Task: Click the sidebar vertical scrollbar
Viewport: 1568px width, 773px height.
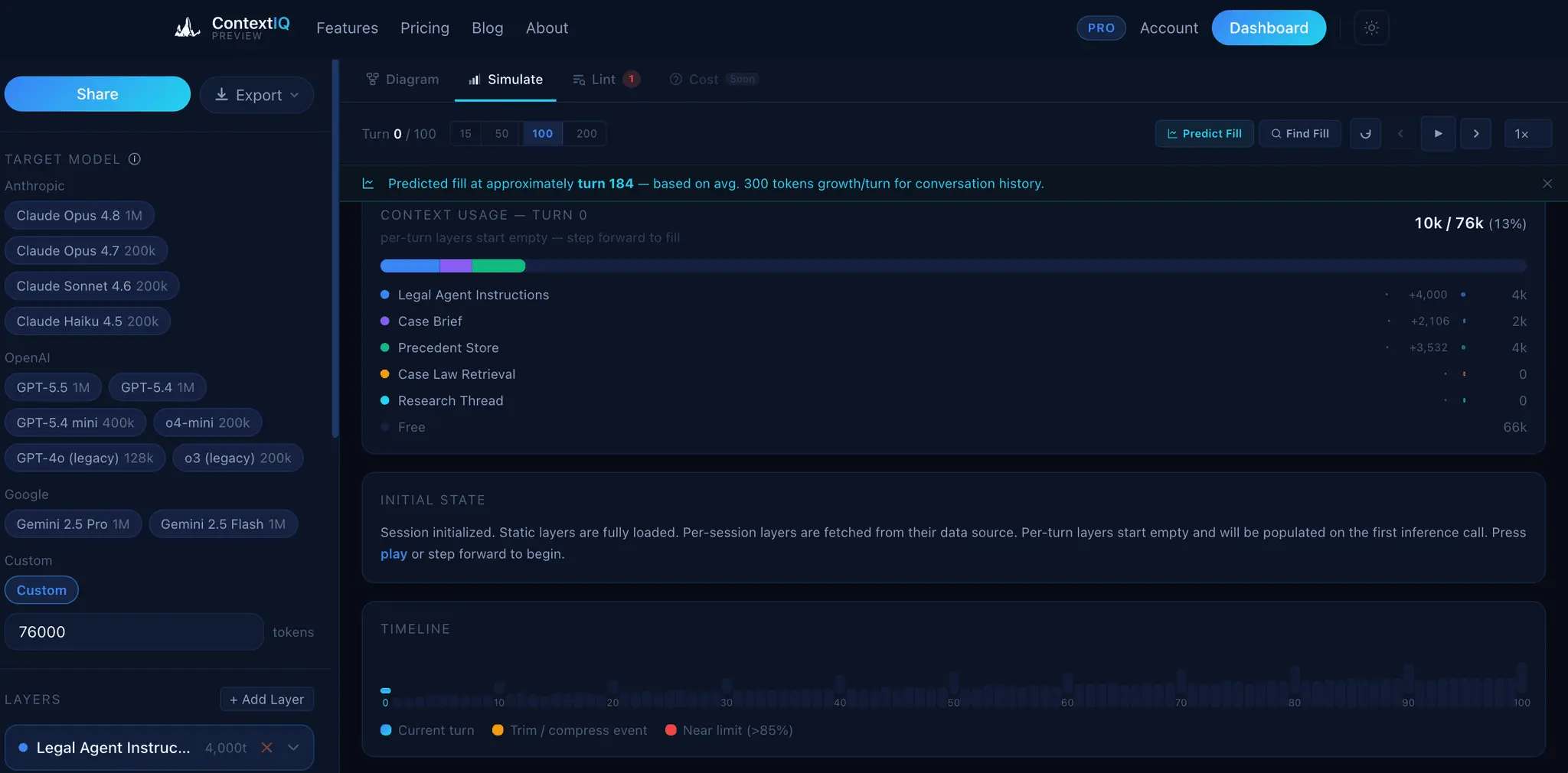Action: click(335, 249)
